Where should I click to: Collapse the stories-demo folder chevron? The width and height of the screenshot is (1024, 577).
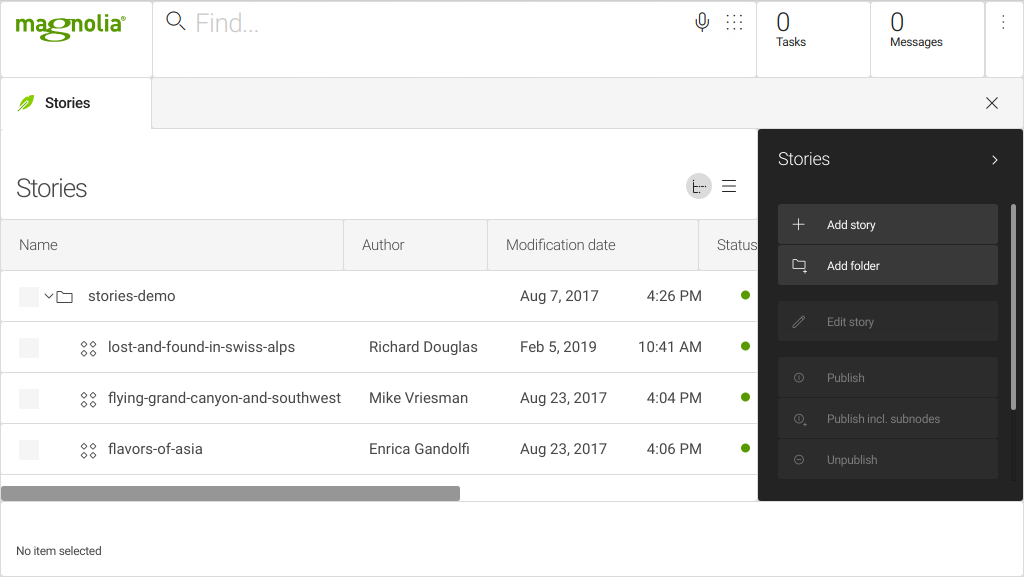click(46, 296)
